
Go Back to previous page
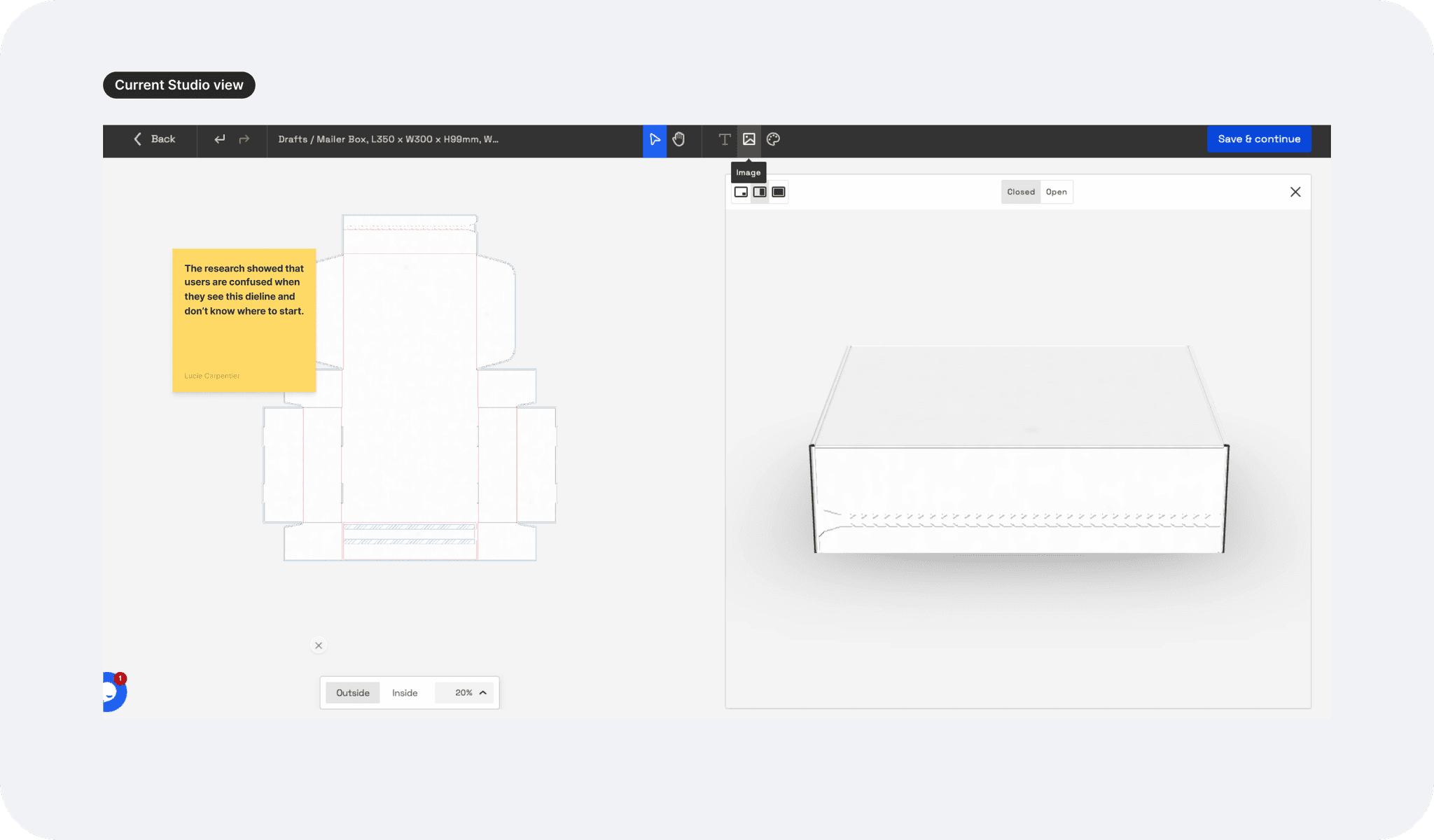(x=155, y=139)
